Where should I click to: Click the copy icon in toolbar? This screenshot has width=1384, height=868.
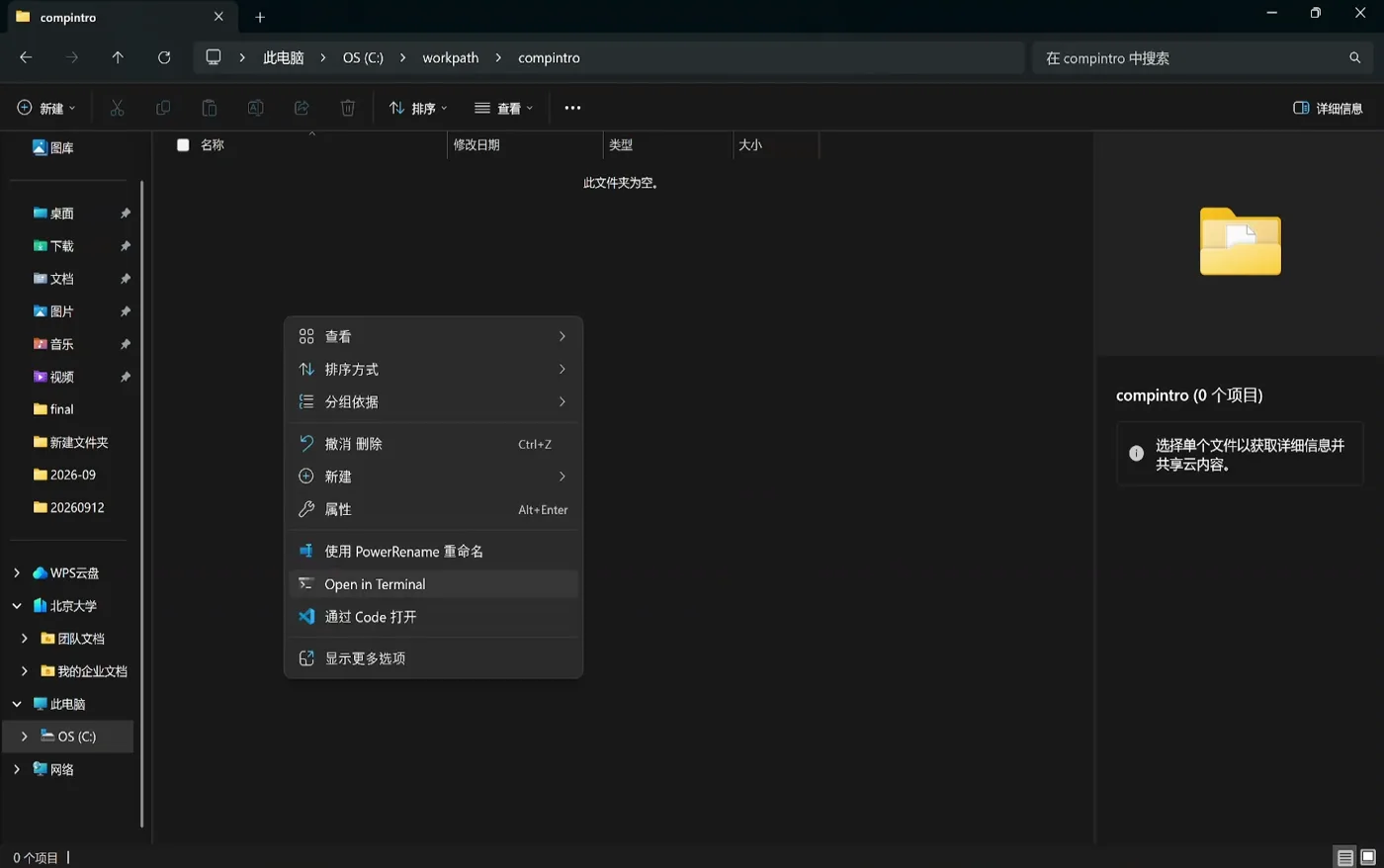[x=163, y=108]
